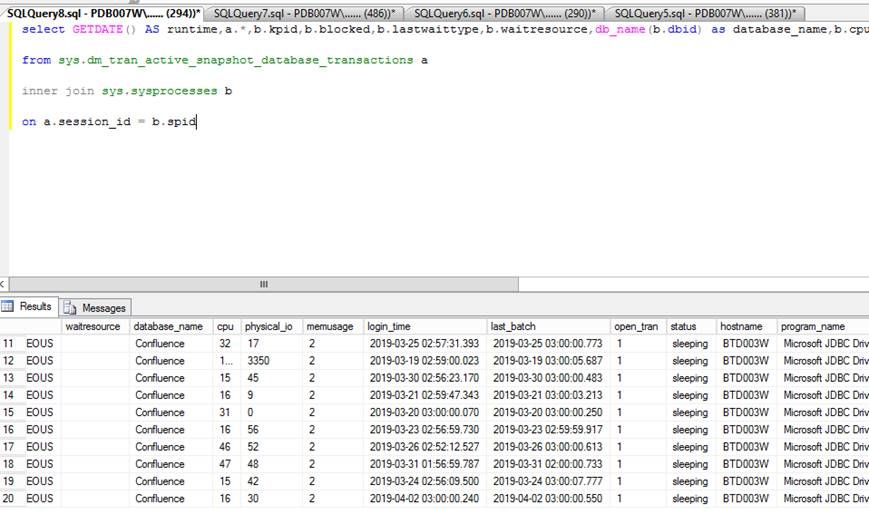Image resolution: width=869 pixels, height=524 pixels.
Task: Click sys.sysprocesses in the query
Action: coord(159,91)
